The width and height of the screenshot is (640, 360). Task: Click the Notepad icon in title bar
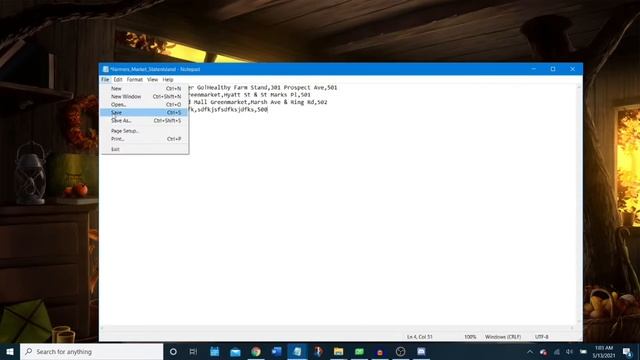tap(106, 69)
